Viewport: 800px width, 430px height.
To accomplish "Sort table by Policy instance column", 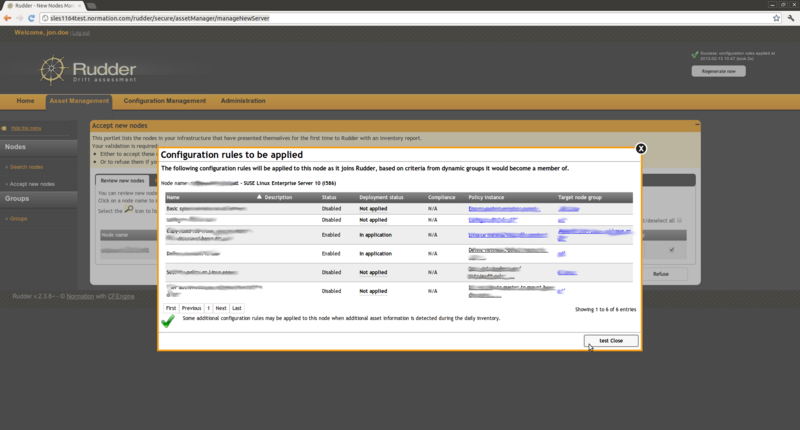I will [486, 197].
